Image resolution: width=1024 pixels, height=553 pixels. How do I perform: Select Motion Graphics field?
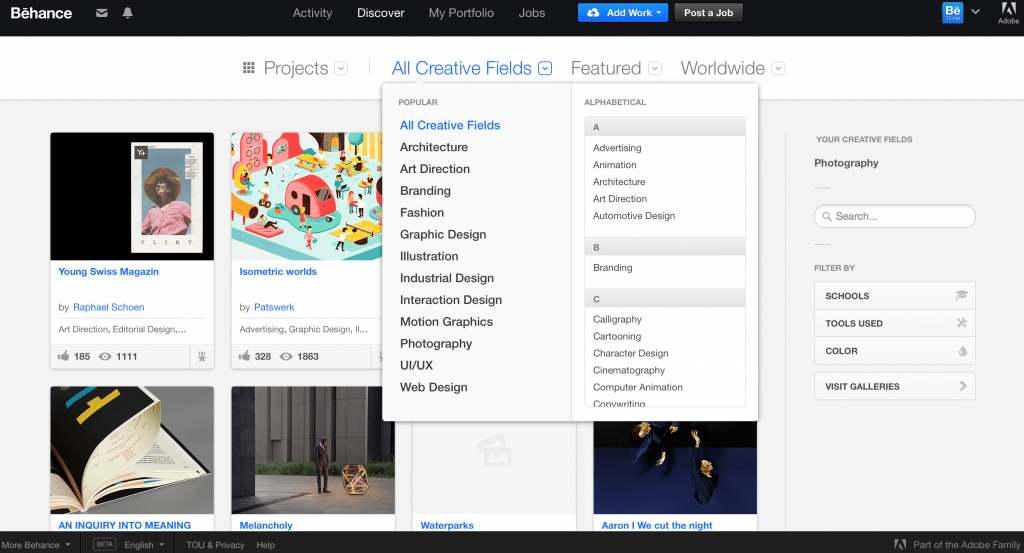click(446, 321)
